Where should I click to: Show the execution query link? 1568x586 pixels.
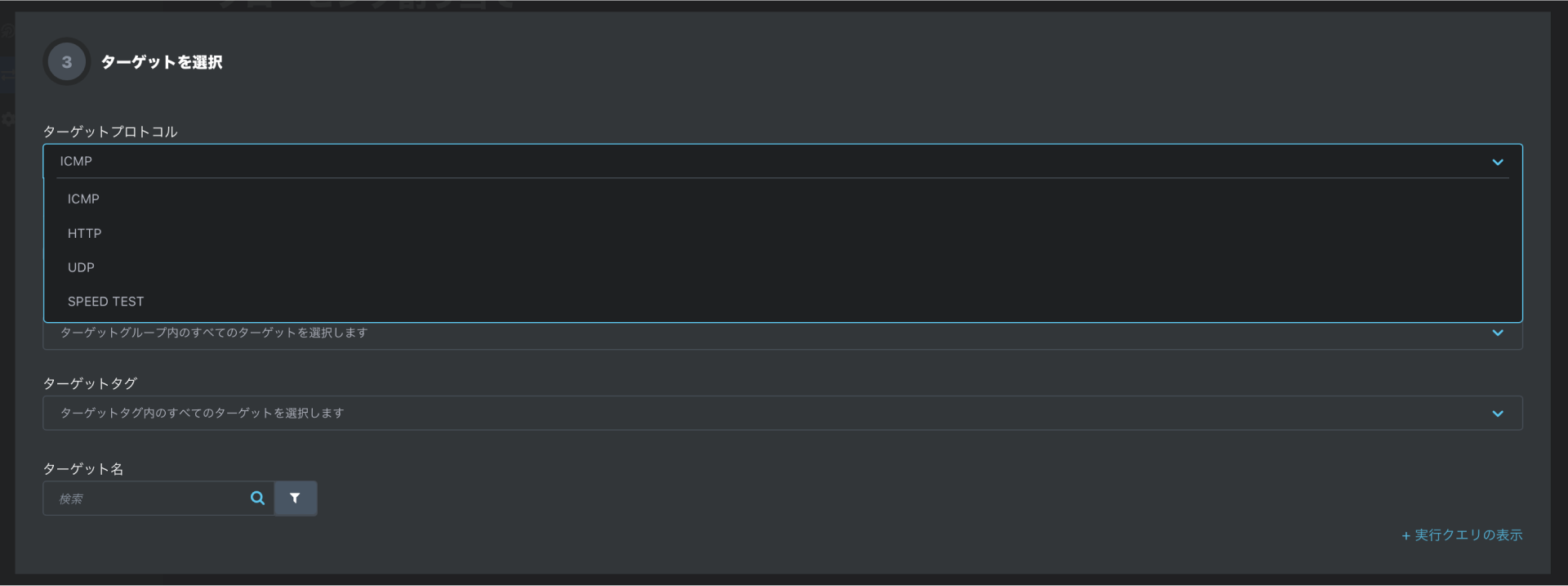(1462, 535)
